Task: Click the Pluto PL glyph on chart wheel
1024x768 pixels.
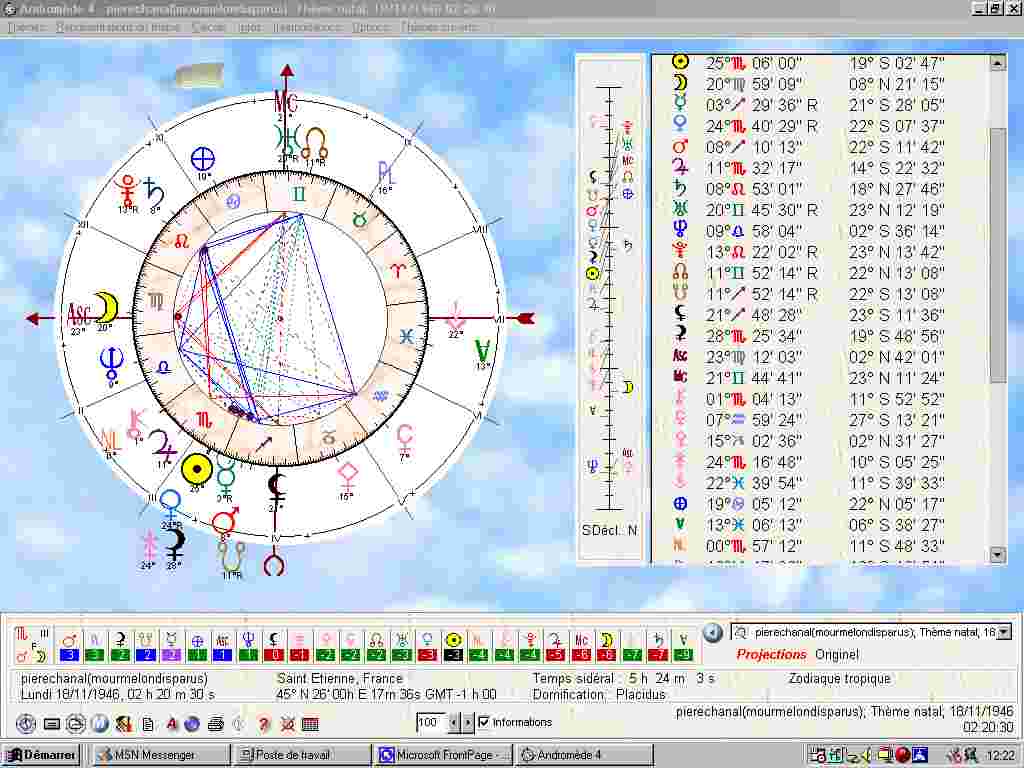Action: (x=385, y=173)
